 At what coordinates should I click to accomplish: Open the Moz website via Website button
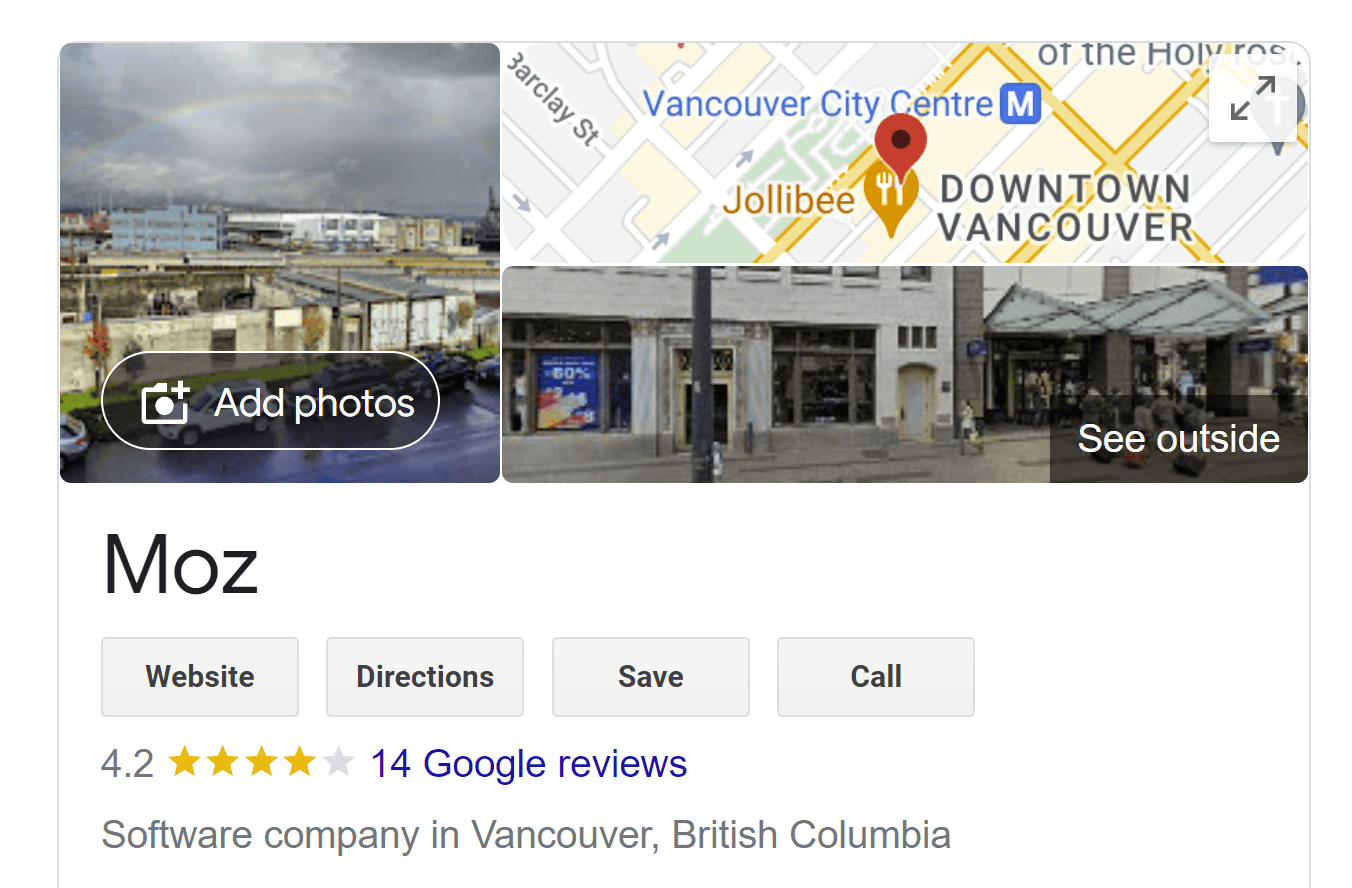(200, 677)
